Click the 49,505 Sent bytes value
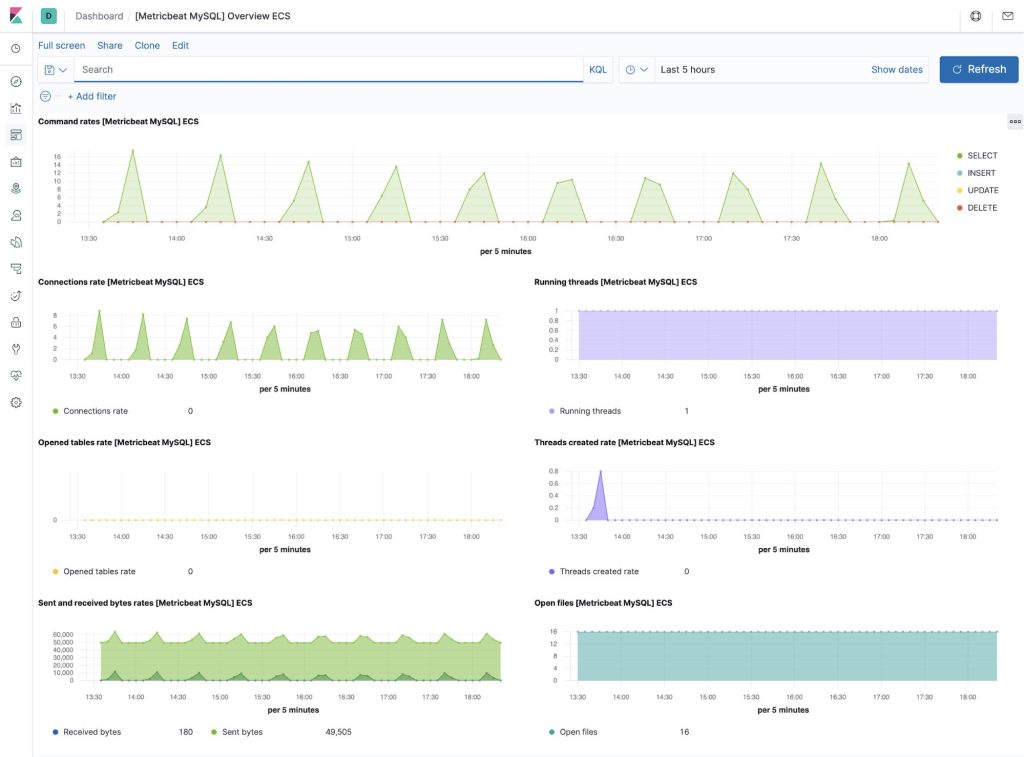 338,732
